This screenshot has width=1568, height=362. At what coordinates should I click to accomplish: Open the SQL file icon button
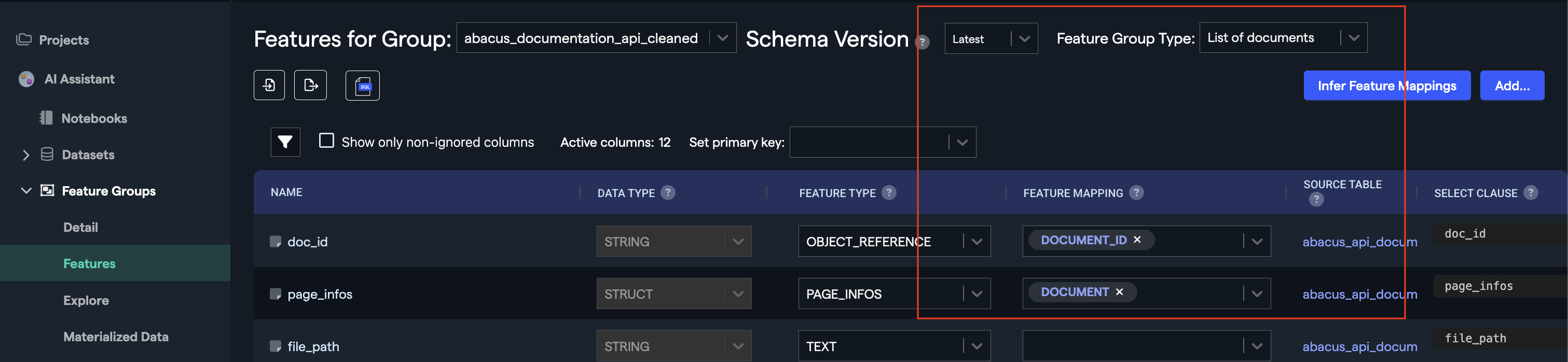[363, 86]
